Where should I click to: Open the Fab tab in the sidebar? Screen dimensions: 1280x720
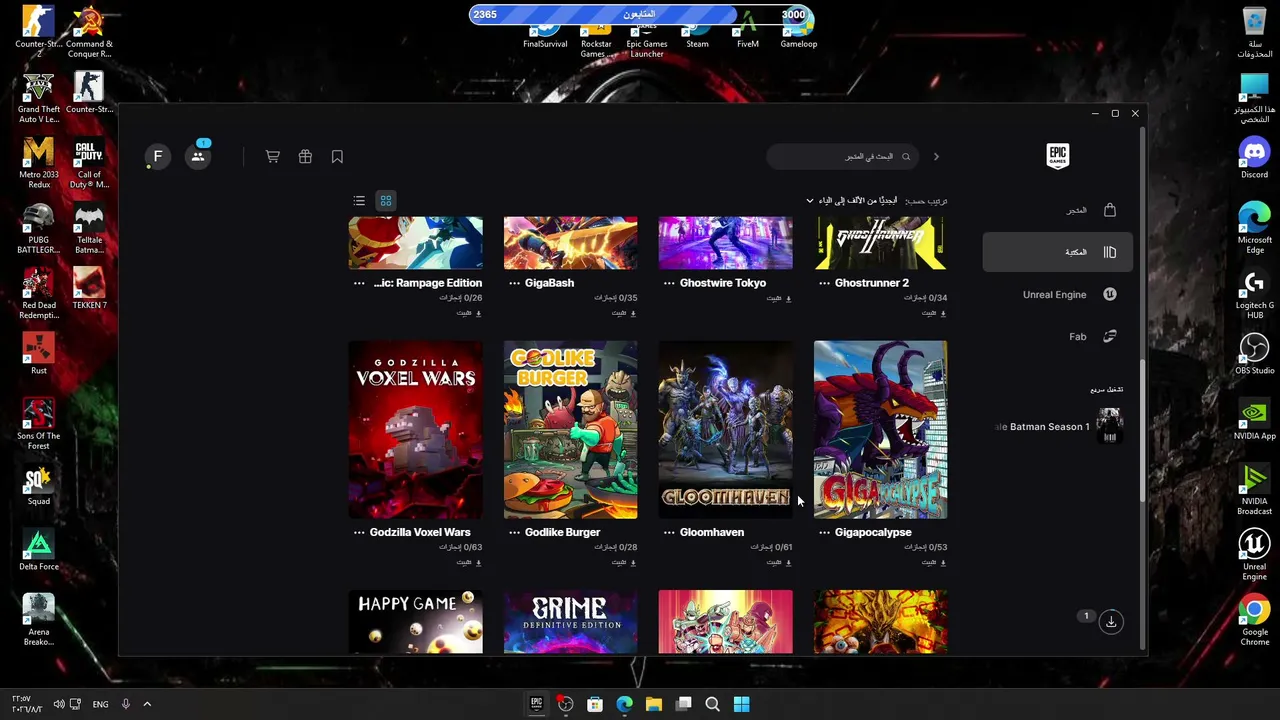coord(1058,336)
